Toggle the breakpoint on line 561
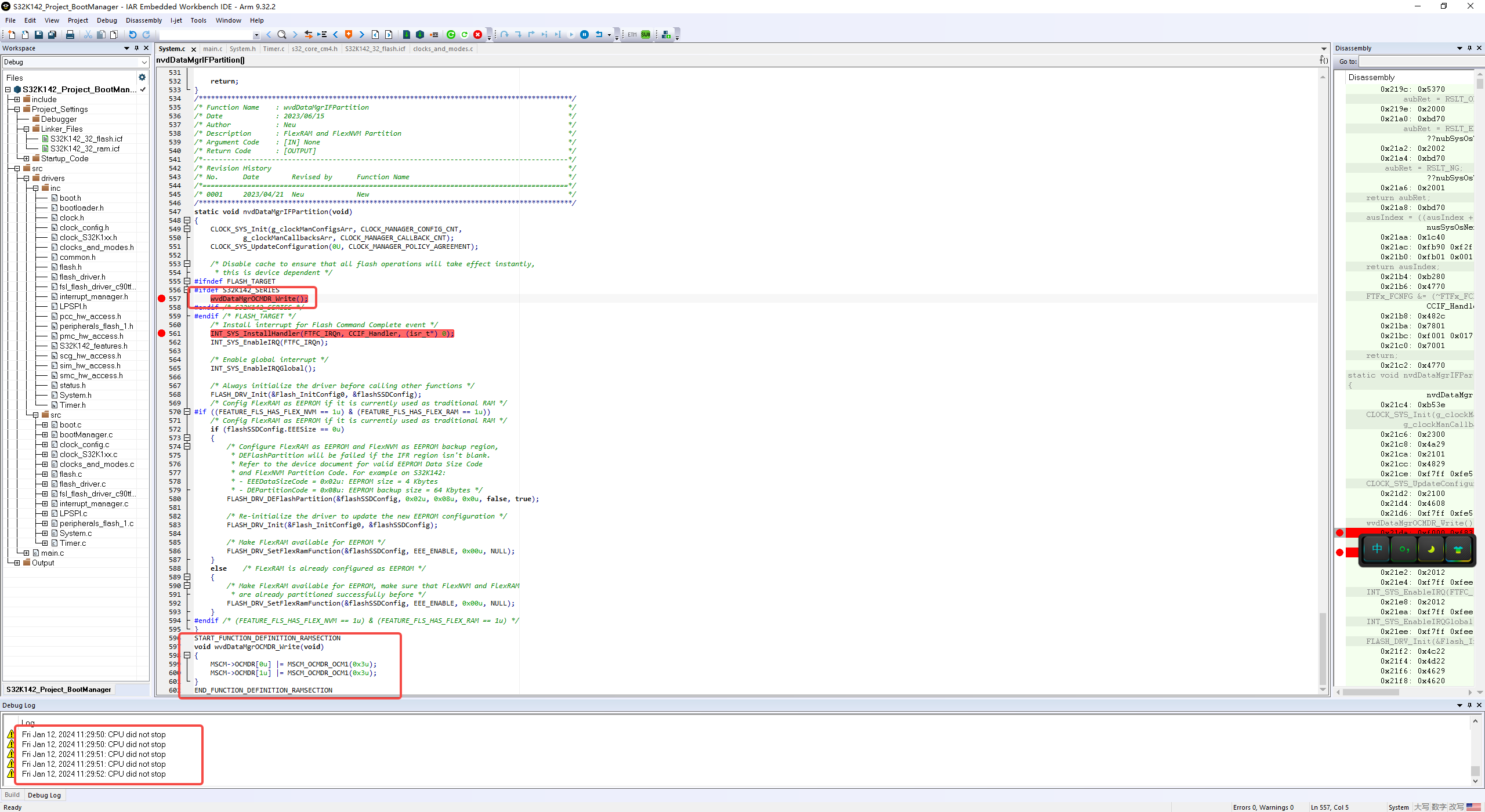This screenshot has height=812, width=1485. 162,333
